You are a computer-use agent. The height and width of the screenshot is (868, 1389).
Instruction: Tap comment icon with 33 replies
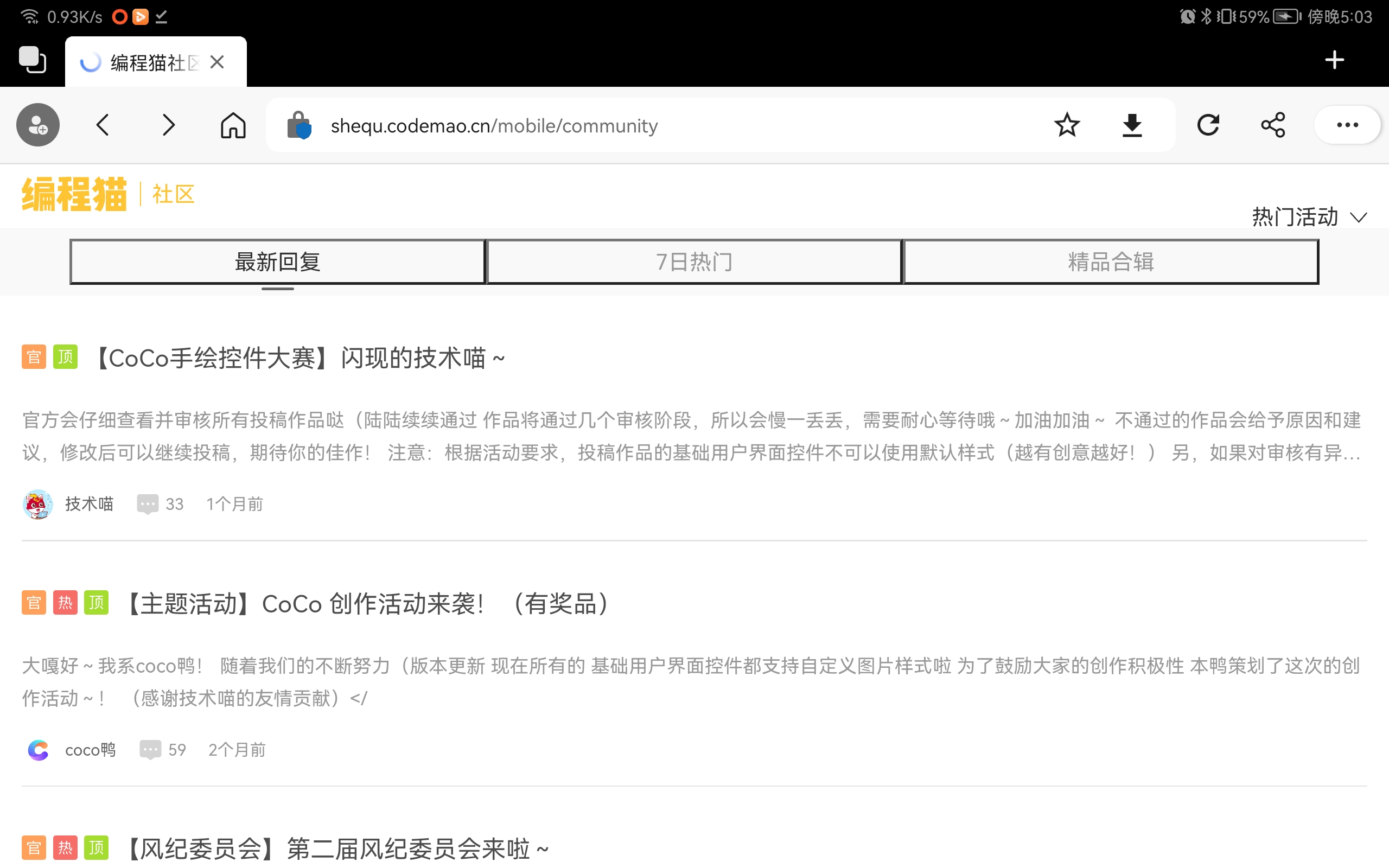click(148, 504)
